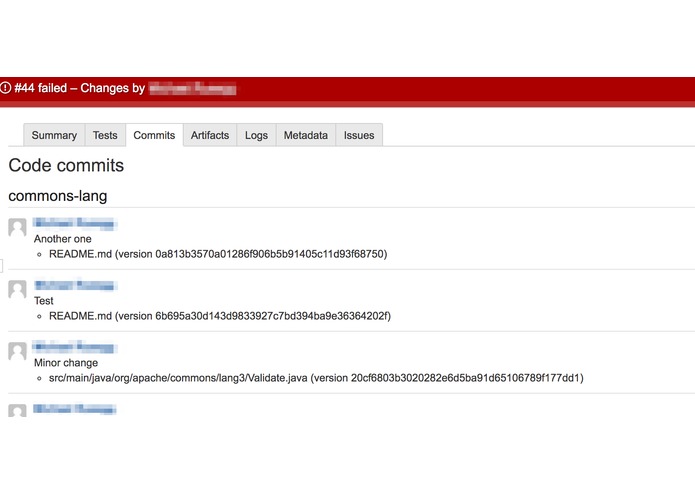The image size is (695, 494).
Task: Click avatar beside 'Another one' commit
Action: pyautogui.click(x=17, y=227)
